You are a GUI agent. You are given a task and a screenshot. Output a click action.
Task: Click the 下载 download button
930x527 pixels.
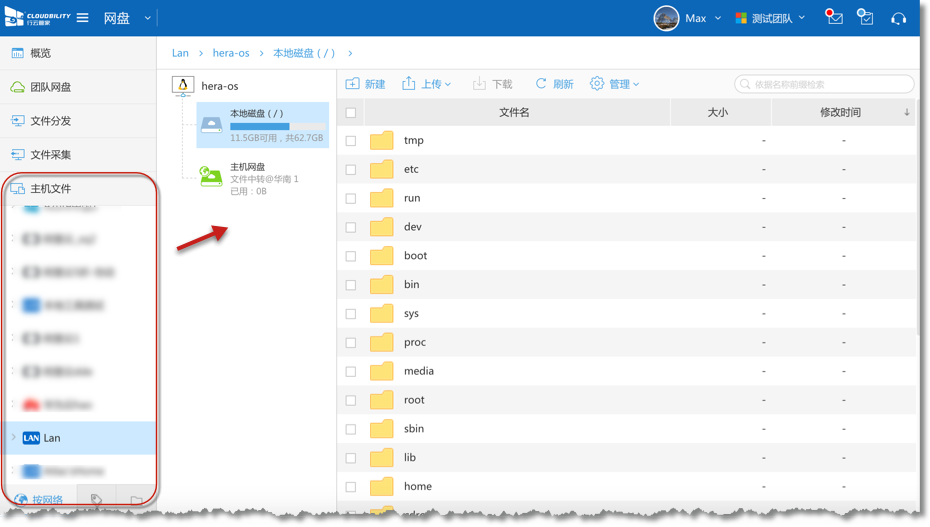[492, 84]
